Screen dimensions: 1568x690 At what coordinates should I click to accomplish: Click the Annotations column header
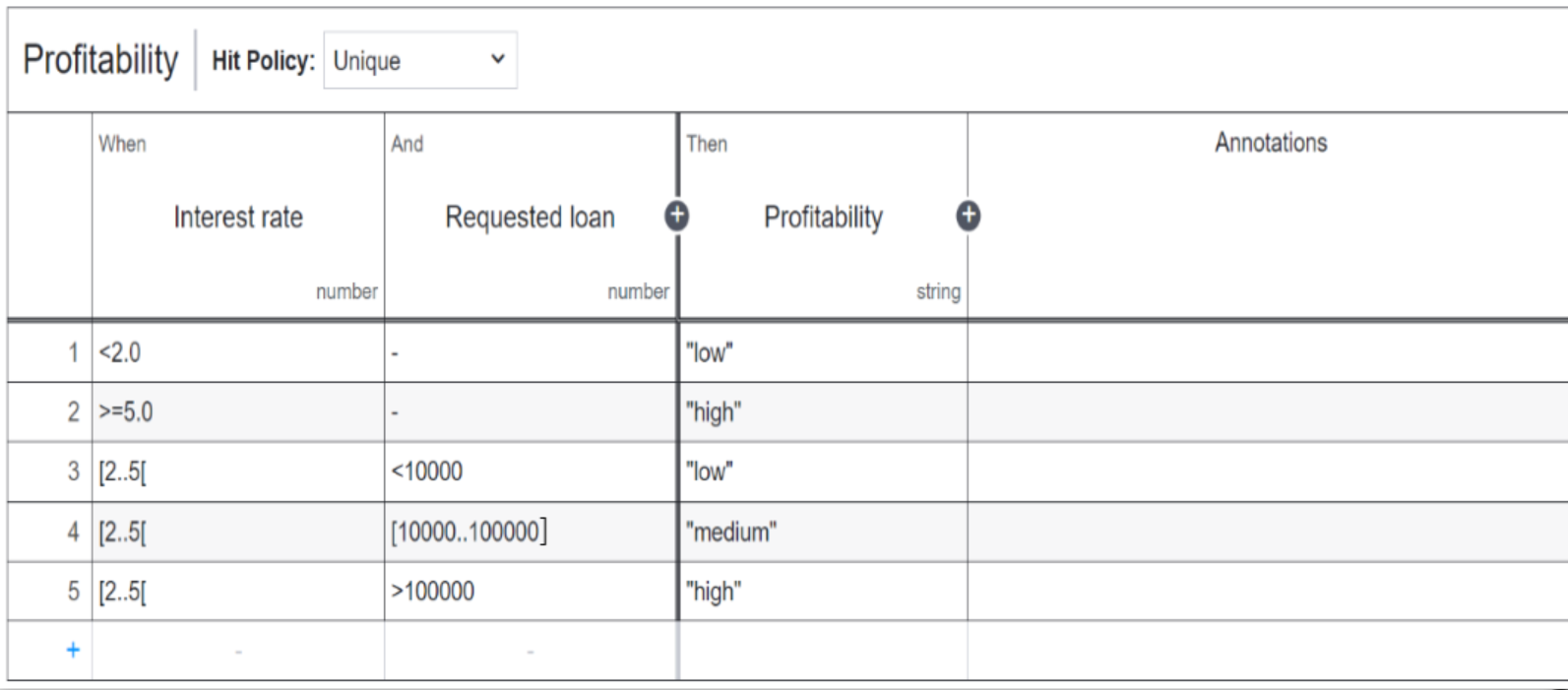point(1270,143)
